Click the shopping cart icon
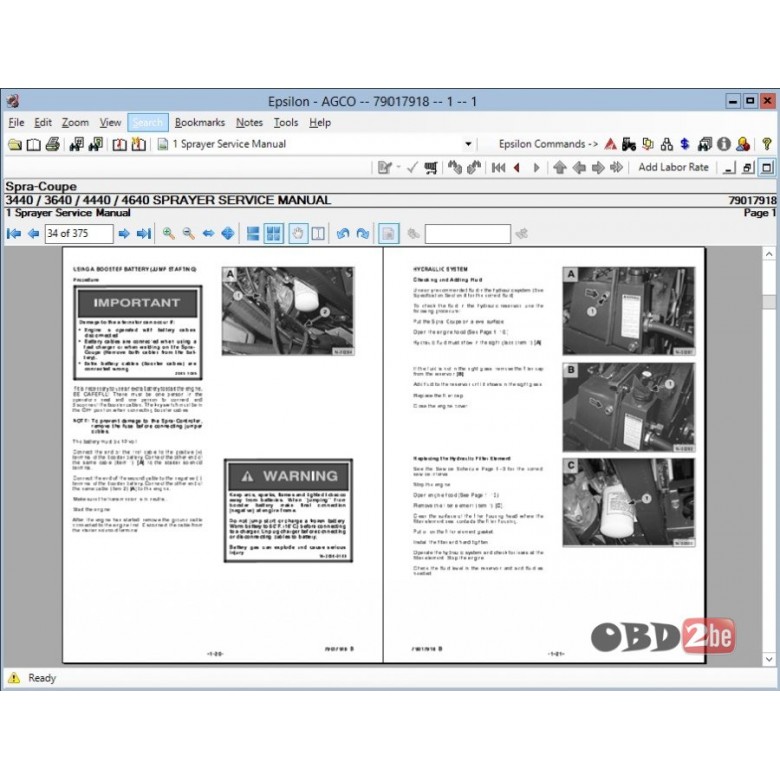 pyautogui.click(x=431, y=168)
